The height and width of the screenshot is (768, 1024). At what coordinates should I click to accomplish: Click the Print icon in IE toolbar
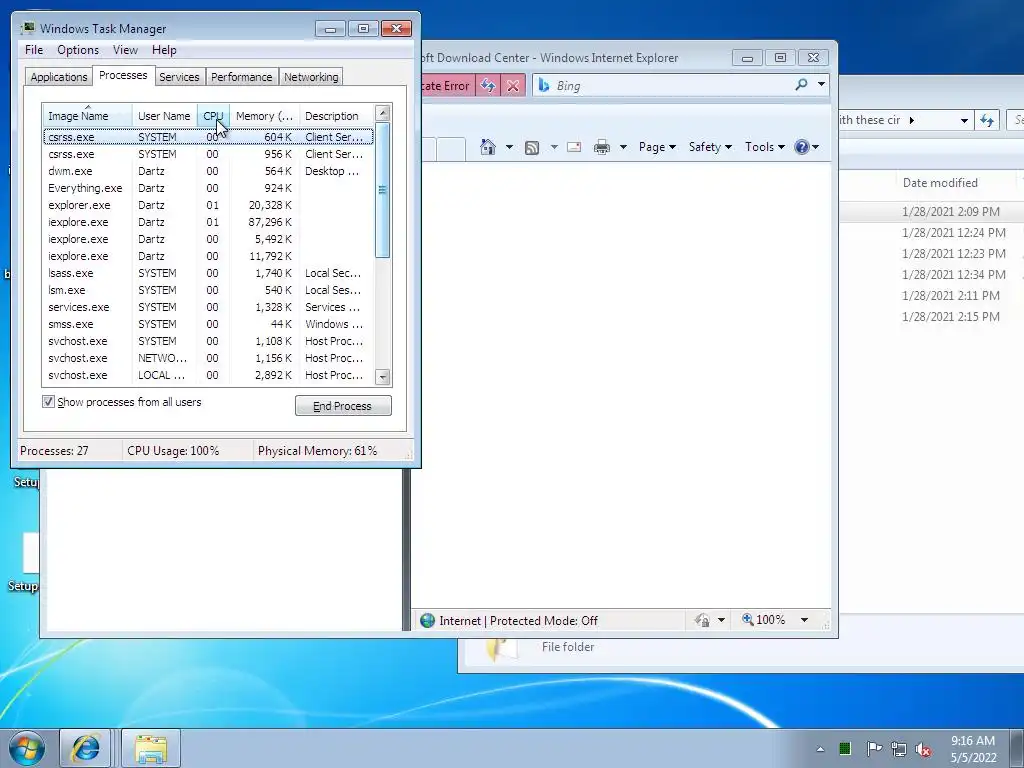(601, 147)
